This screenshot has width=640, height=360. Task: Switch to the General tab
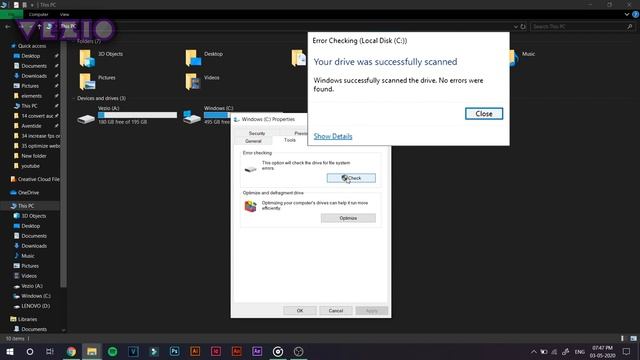click(253, 141)
